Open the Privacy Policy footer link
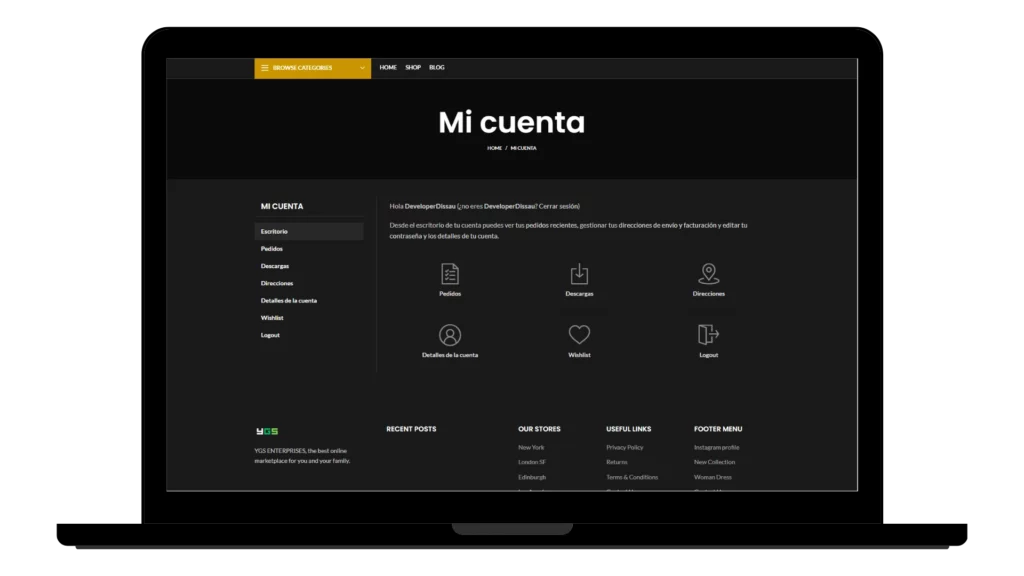Screen dimensions: 1024x576 (624, 447)
